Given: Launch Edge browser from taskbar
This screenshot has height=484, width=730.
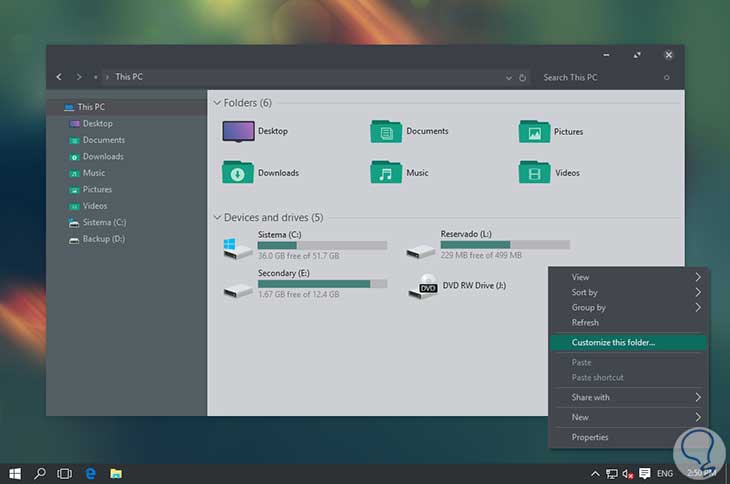Looking at the screenshot, I should [x=91, y=474].
